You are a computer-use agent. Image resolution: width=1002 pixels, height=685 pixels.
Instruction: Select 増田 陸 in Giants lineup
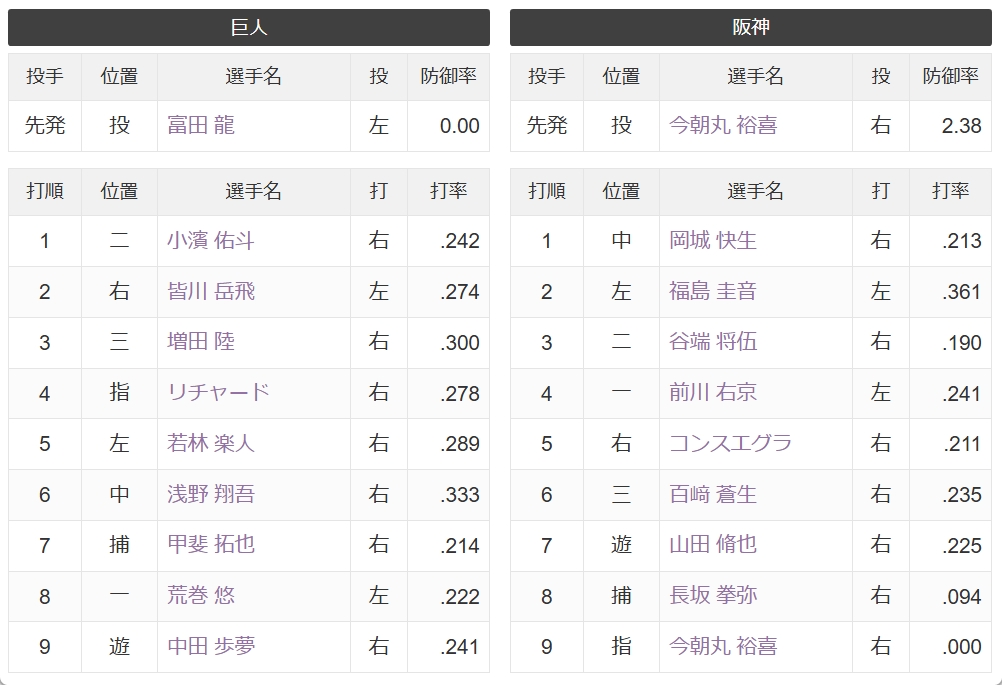[x=201, y=342]
